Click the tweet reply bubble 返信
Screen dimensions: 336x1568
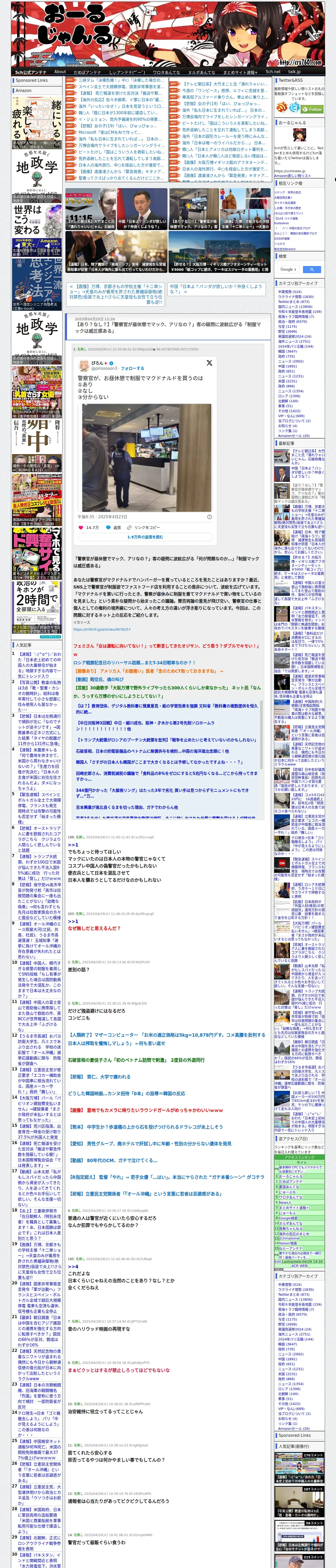click(113, 528)
